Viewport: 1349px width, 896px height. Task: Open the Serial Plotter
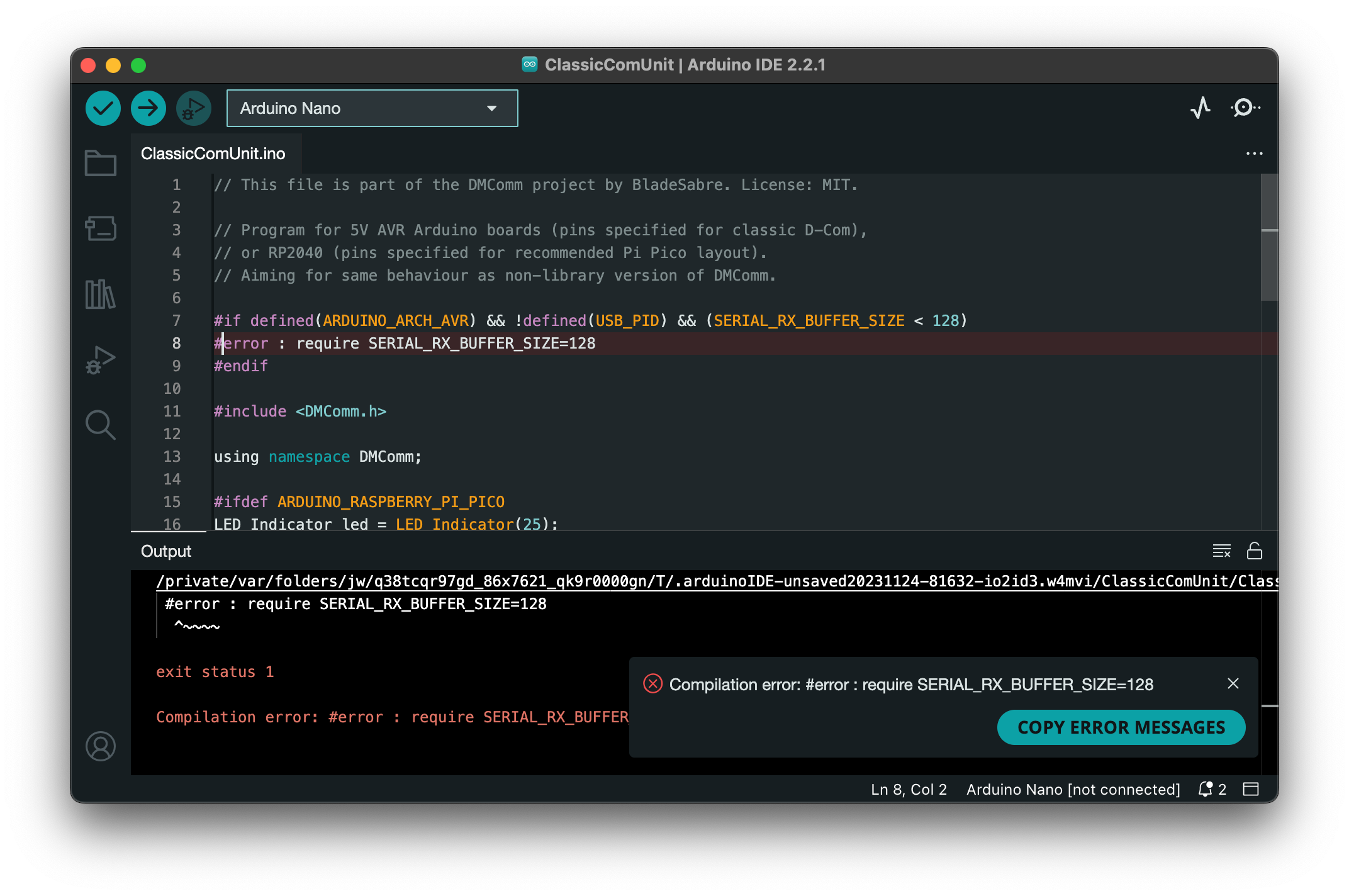pos(1201,108)
